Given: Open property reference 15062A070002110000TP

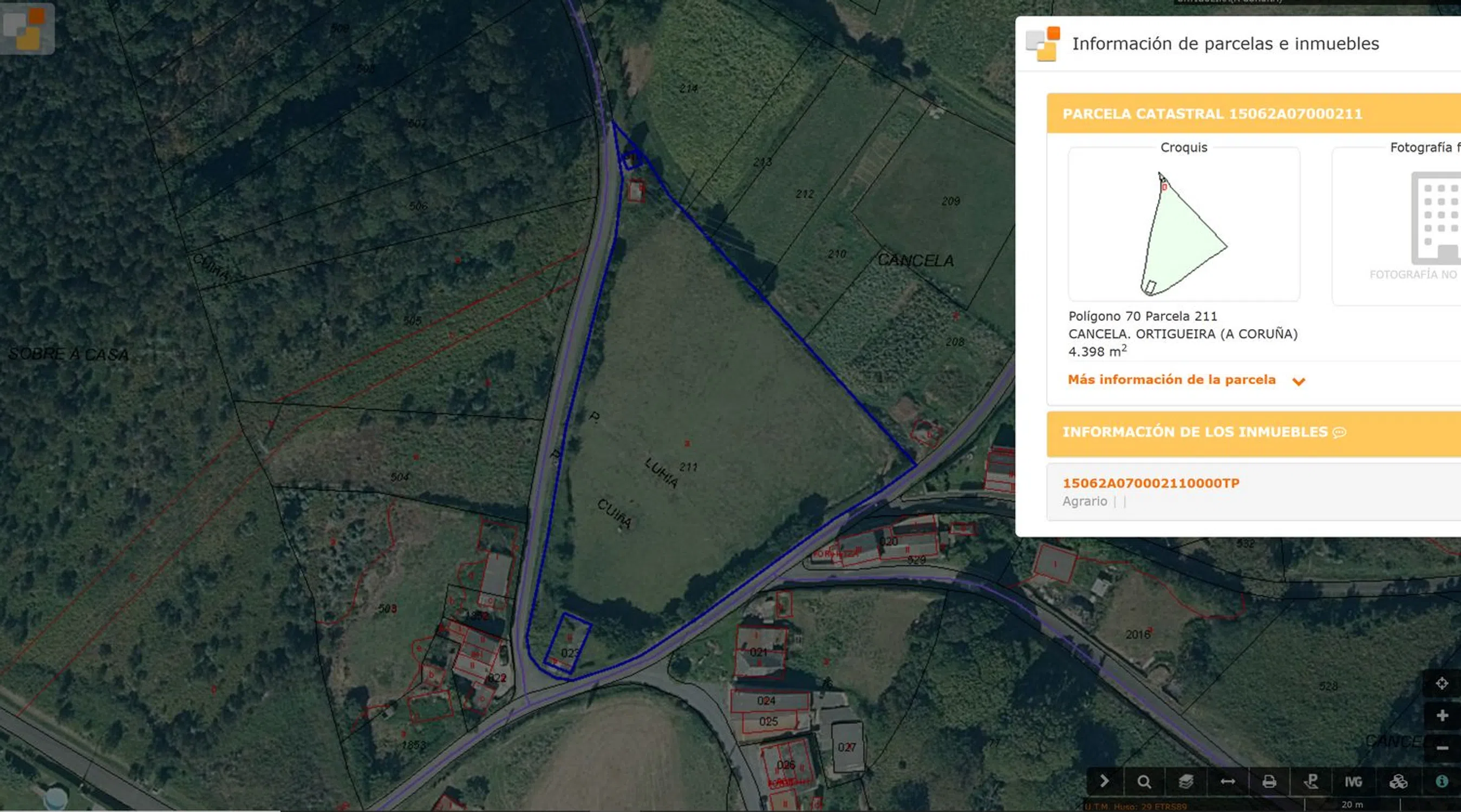Looking at the screenshot, I should pos(1151,483).
